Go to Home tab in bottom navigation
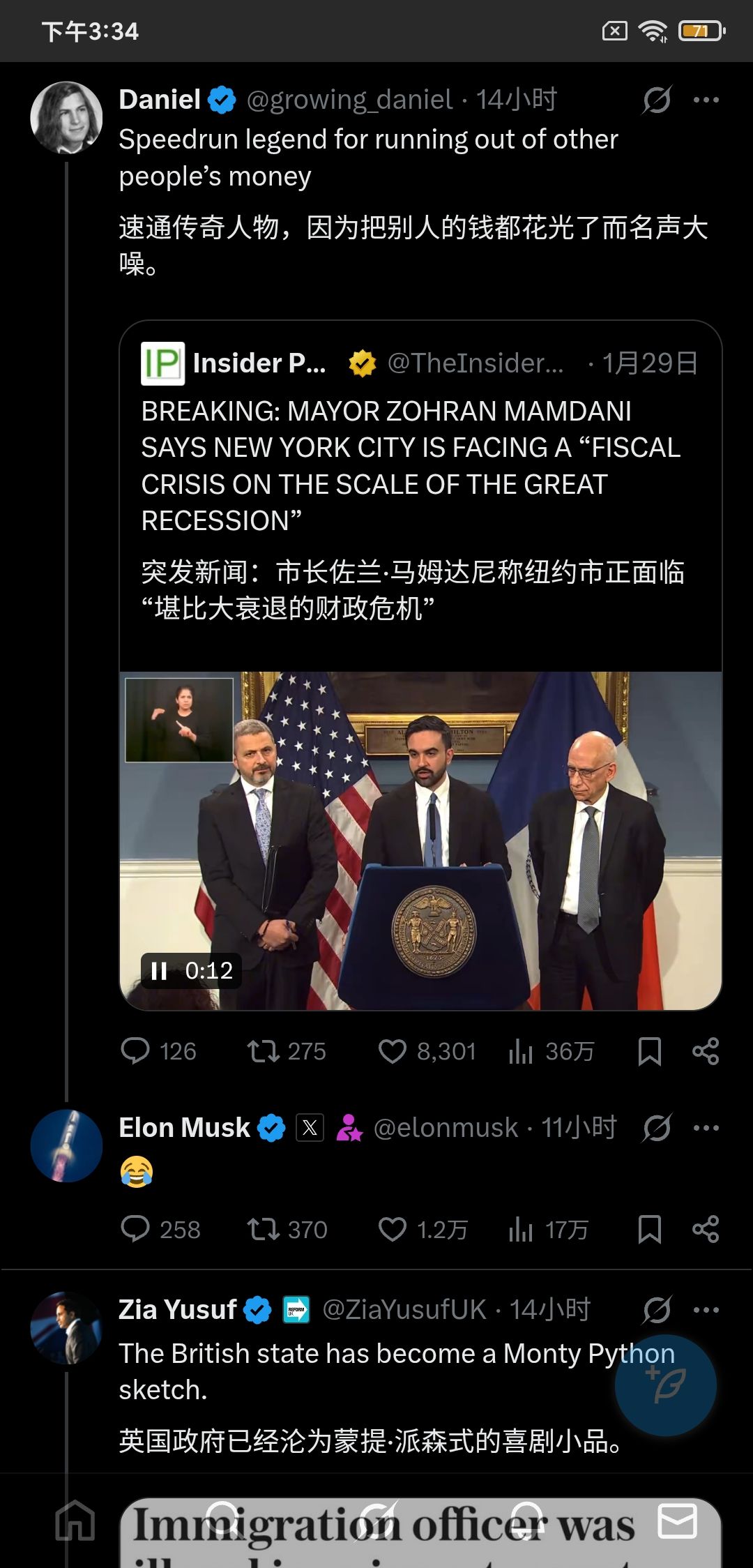This screenshot has height=1568, width=753. (x=75, y=1521)
